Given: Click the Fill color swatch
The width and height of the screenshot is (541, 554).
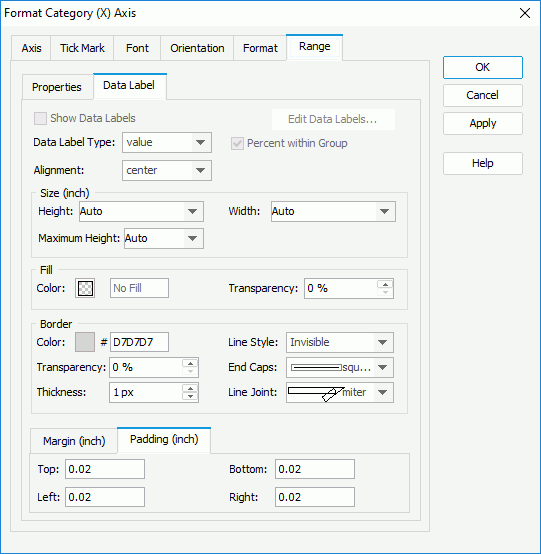Looking at the screenshot, I should 85,288.
